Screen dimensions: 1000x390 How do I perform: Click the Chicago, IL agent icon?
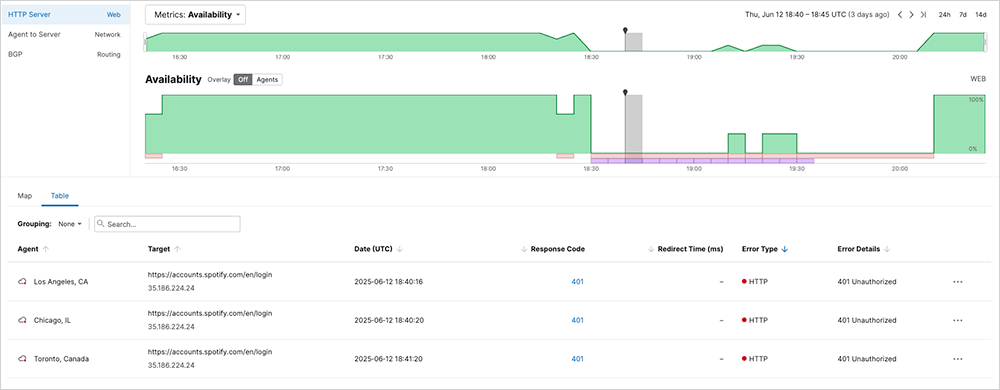[23, 321]
